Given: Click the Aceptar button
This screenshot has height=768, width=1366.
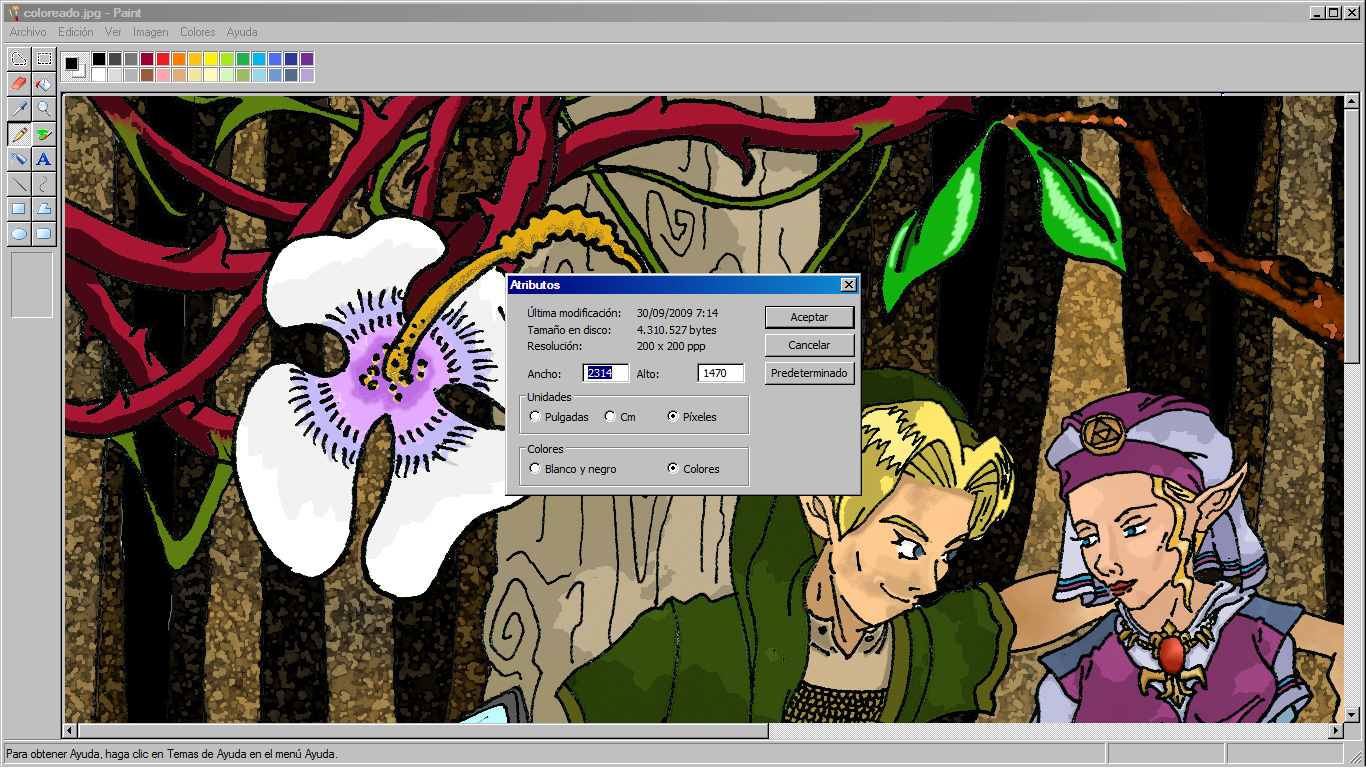Looking at the screenshot, I should click(x=810, y=317).
